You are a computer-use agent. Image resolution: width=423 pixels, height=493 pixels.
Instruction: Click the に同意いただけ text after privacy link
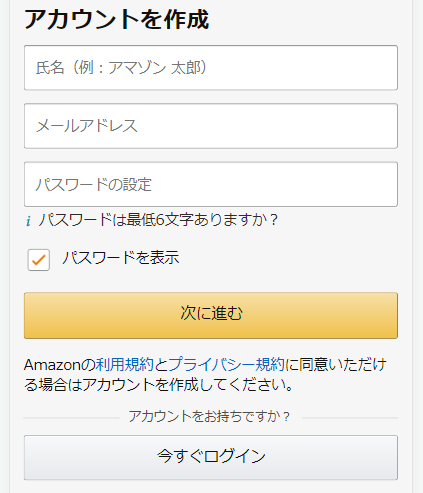pos(336,365)
